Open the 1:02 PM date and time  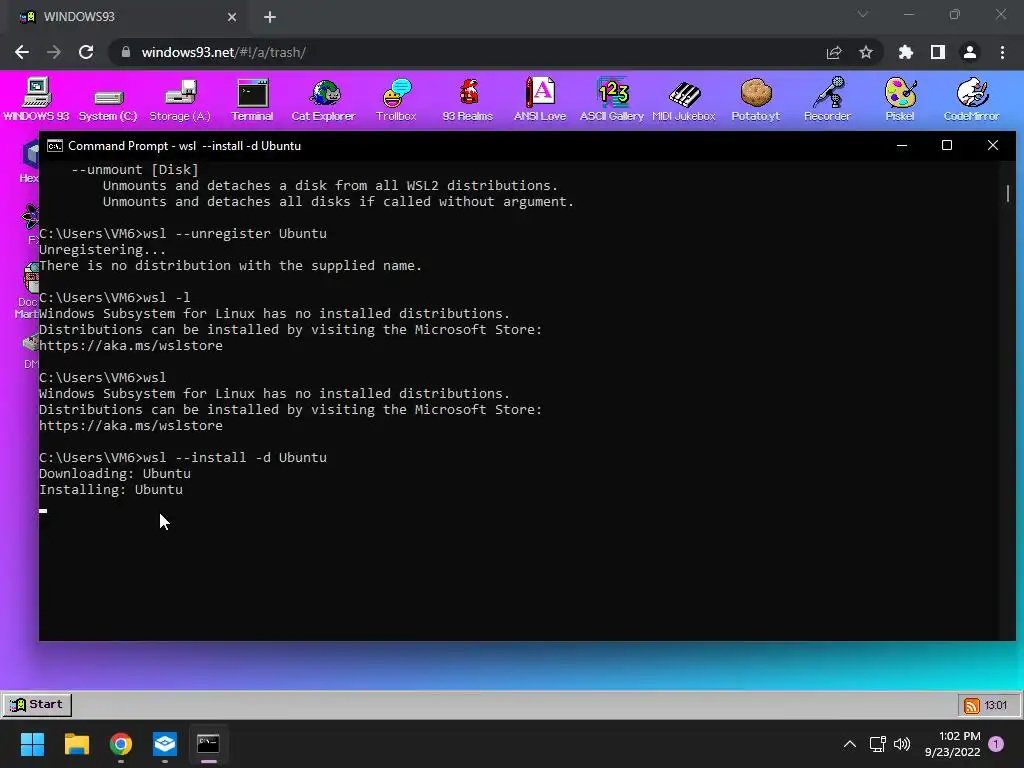coord(953,744)
